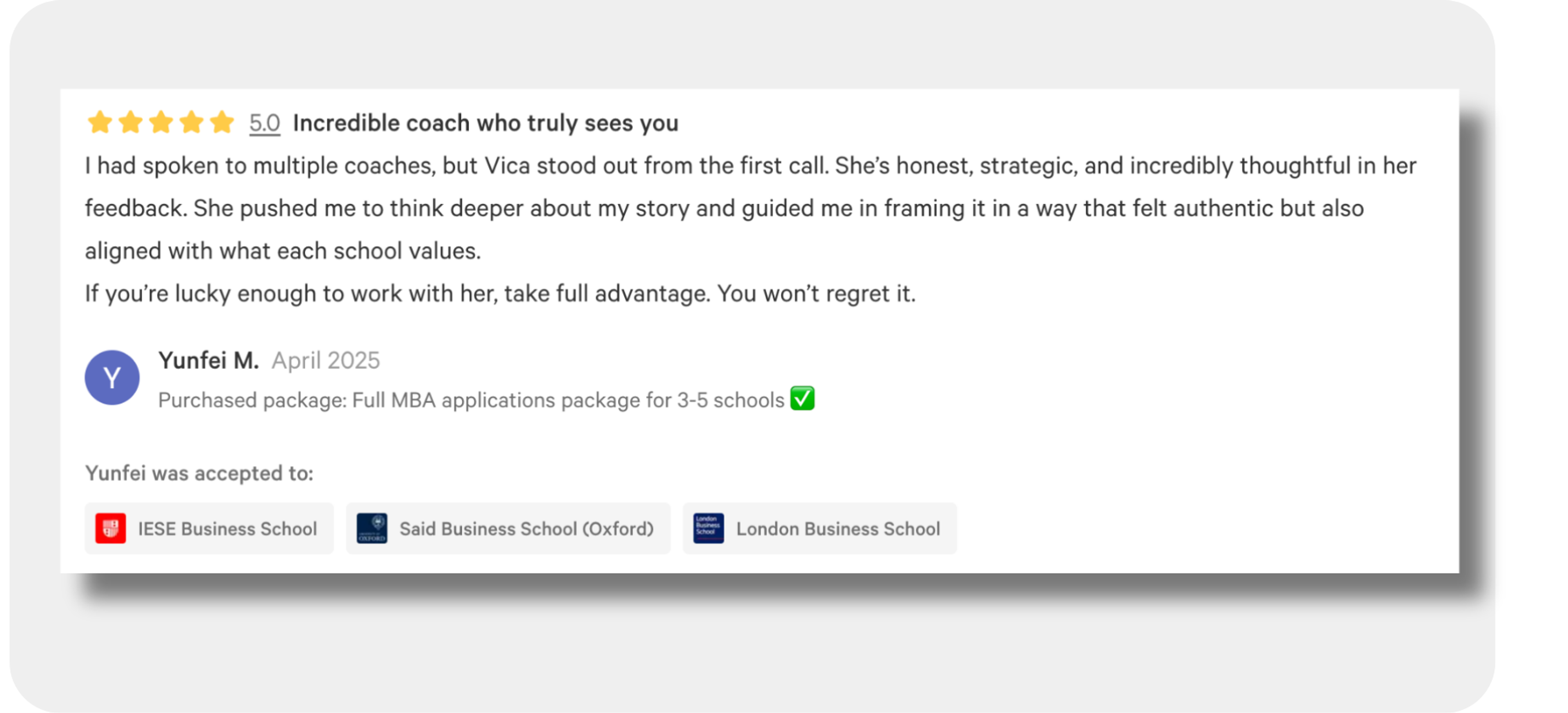1568x713 pixels.
Task: Click the purple Y avatar circle
Action: 112,377
